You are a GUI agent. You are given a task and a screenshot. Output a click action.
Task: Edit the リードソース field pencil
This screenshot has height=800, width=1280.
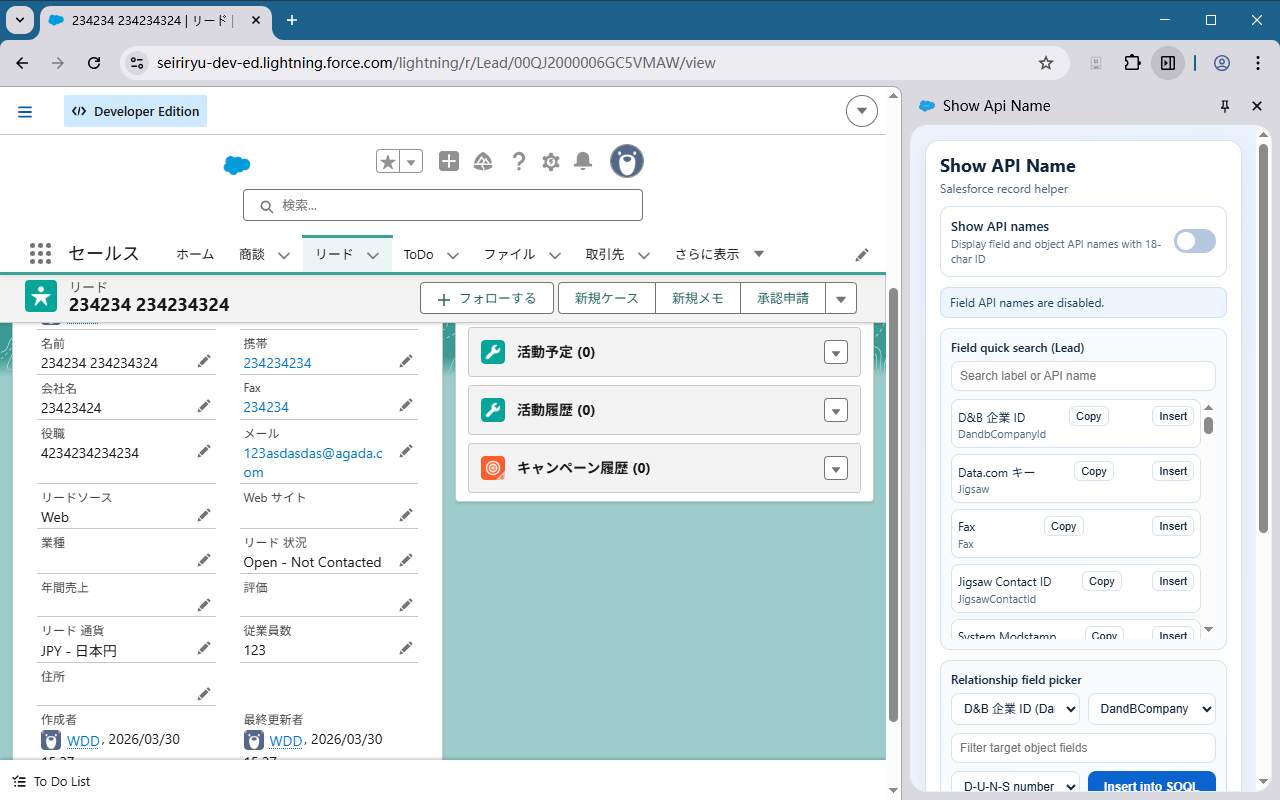click(x=204, y=515)
